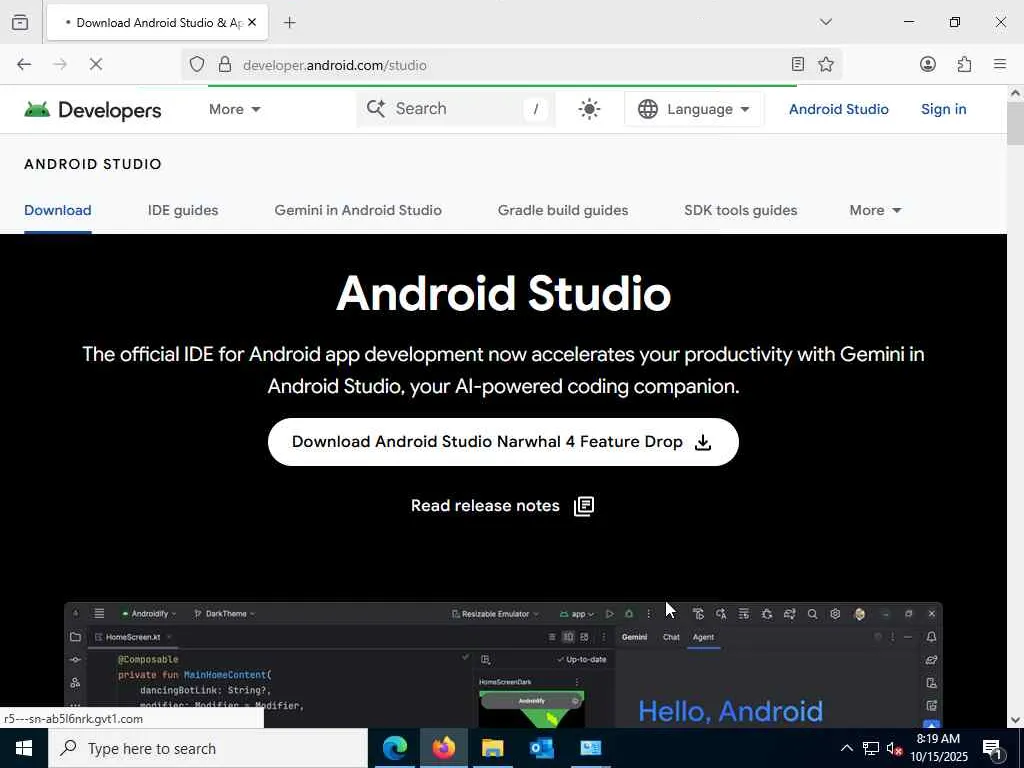
Task: Open Gemini in Android Studio tab
Action: click(x=358, y=210)
